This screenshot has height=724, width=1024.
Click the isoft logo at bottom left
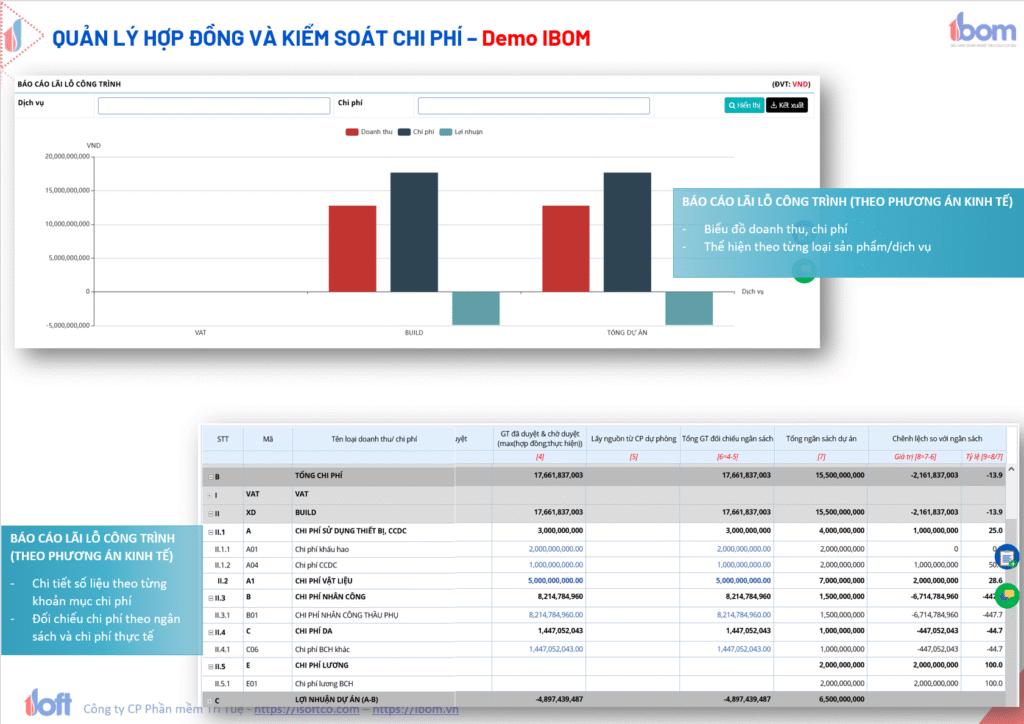pos(48,702)
